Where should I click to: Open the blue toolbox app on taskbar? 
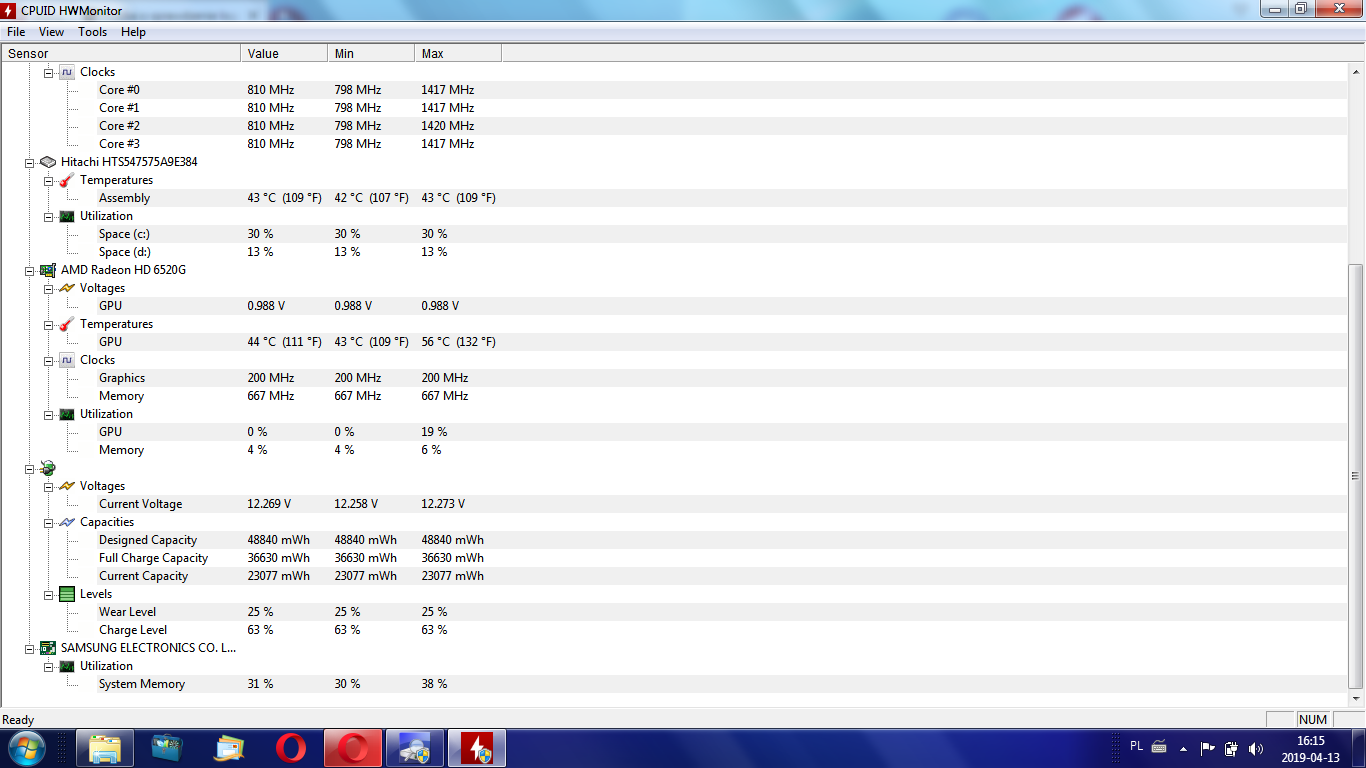coord(167,748)
